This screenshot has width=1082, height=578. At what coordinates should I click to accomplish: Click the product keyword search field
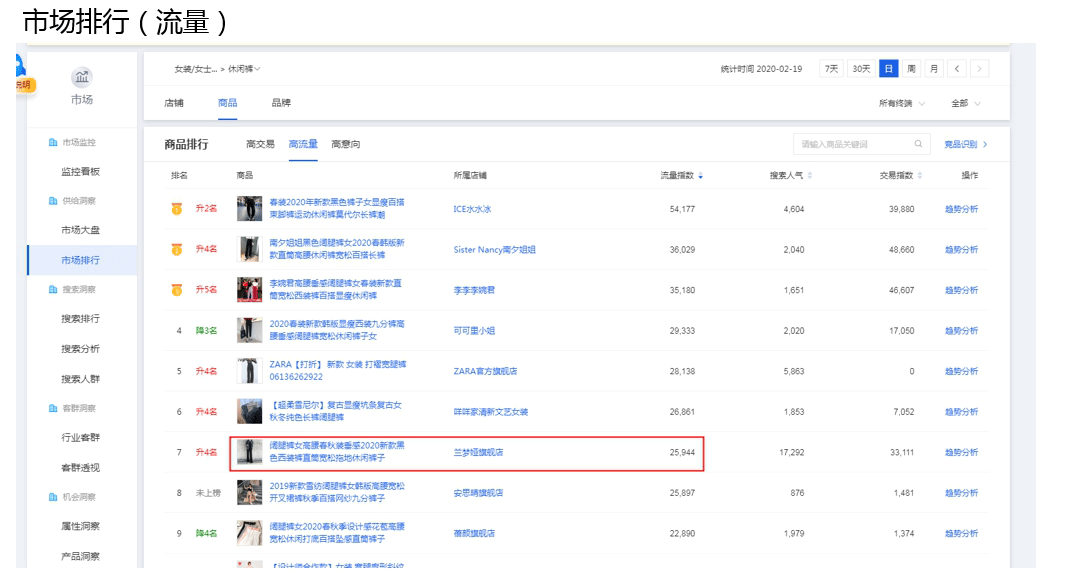click(855, 144)
